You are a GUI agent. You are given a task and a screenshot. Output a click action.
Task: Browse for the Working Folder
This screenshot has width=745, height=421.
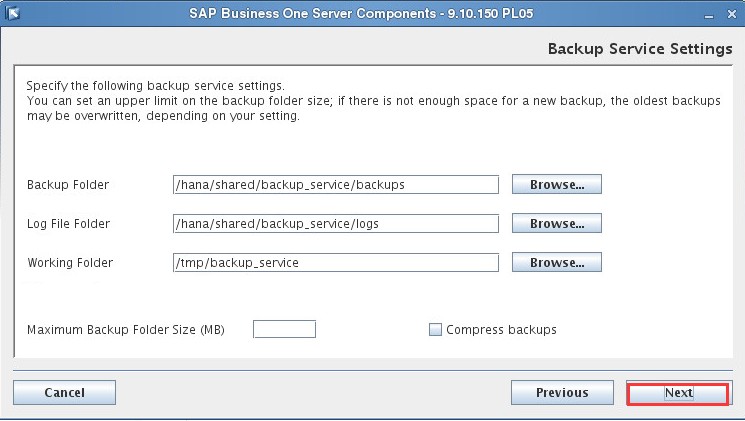tap(557, 262)
